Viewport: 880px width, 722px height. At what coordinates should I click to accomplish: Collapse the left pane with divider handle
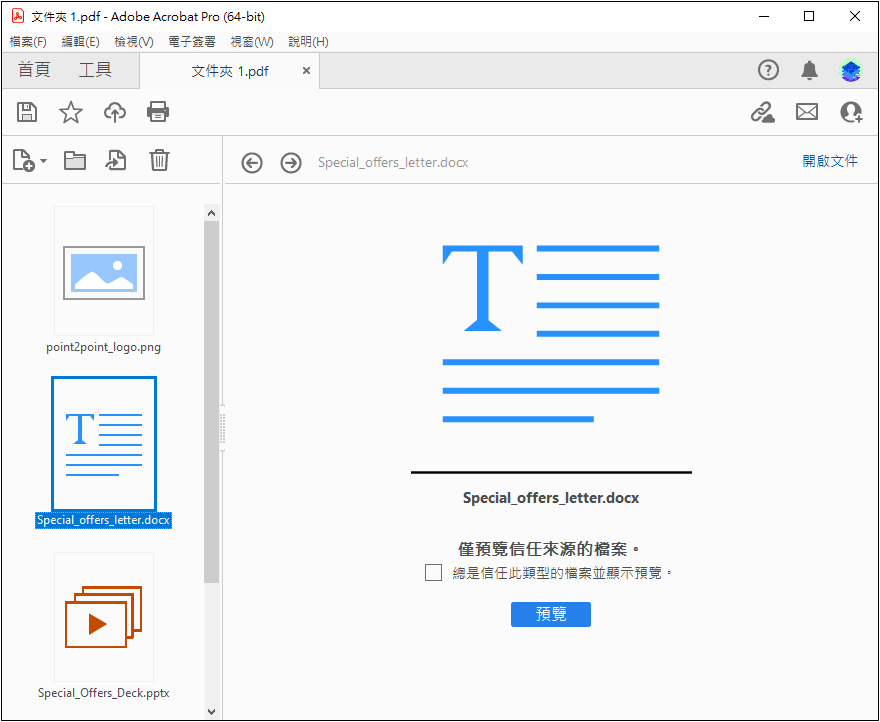click(x=223, y=428)
